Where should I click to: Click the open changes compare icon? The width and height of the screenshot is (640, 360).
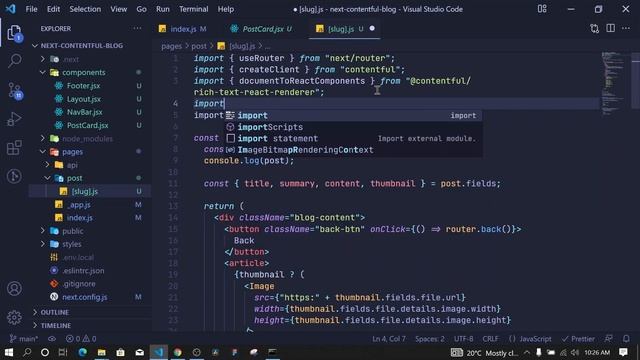point(594,29)
